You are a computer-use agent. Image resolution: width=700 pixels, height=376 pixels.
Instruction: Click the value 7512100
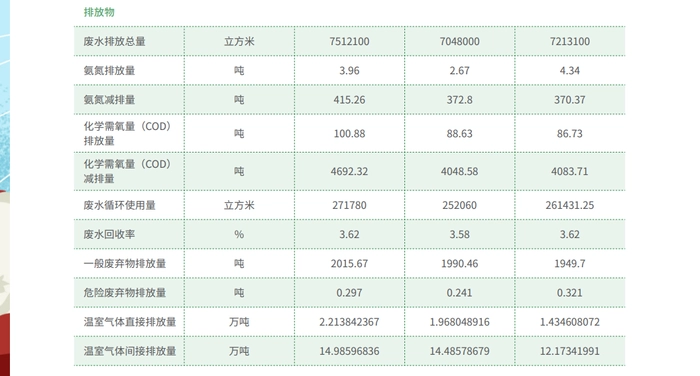click(x=349, y=42)
